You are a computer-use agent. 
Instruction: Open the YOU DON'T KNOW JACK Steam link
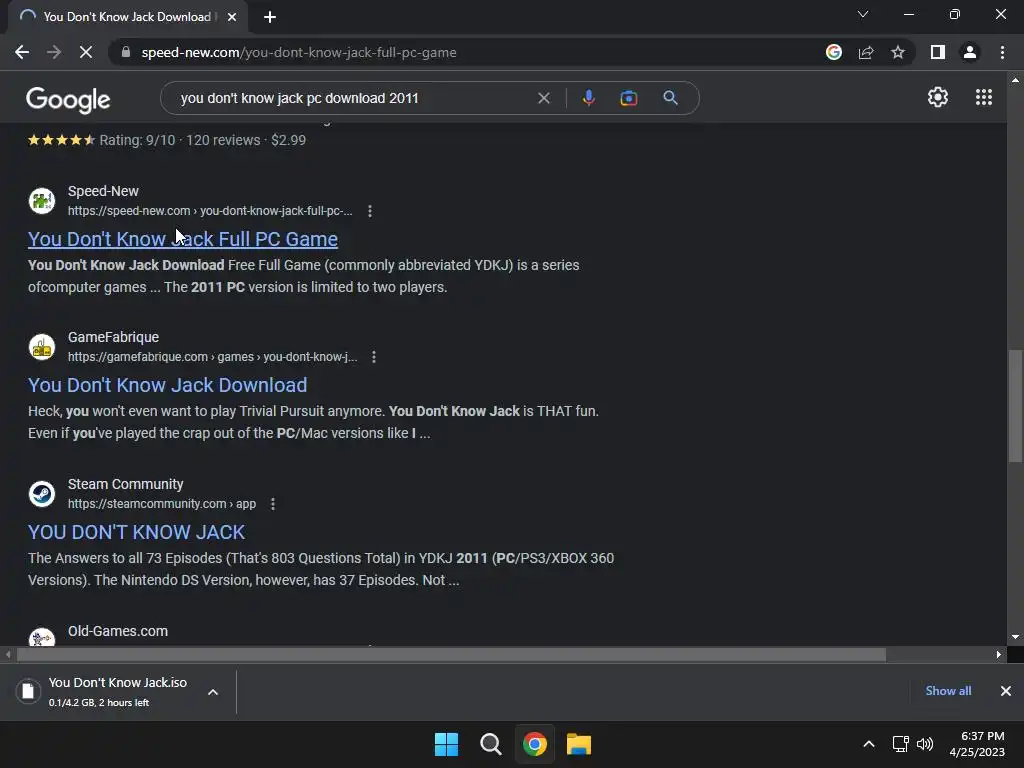[x=136, y=532]
